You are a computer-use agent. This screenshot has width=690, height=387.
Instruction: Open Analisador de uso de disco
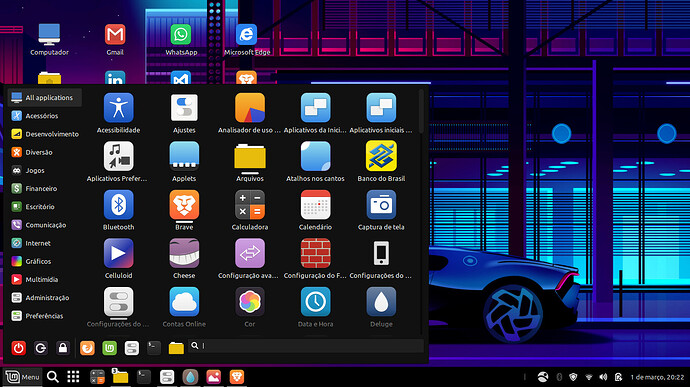[x=250, y=113]
